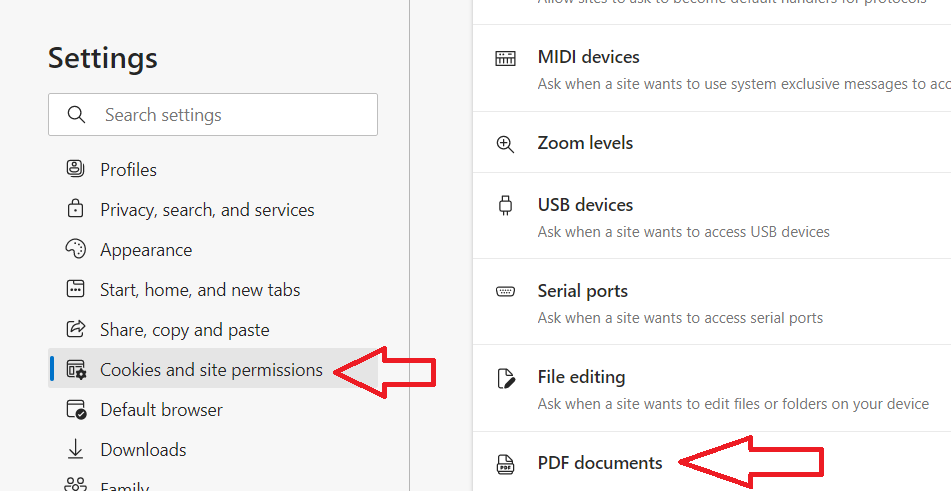This screenshot has width=951, height=491.
Task: Click the Cookies and site permissions icon
Action: [76, 369]
